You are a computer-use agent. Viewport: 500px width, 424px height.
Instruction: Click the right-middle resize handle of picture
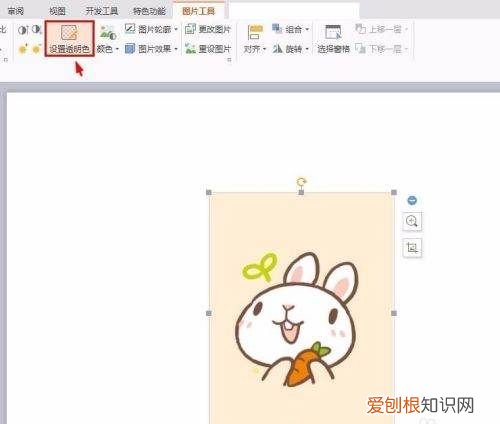click(x=394, y=313)
